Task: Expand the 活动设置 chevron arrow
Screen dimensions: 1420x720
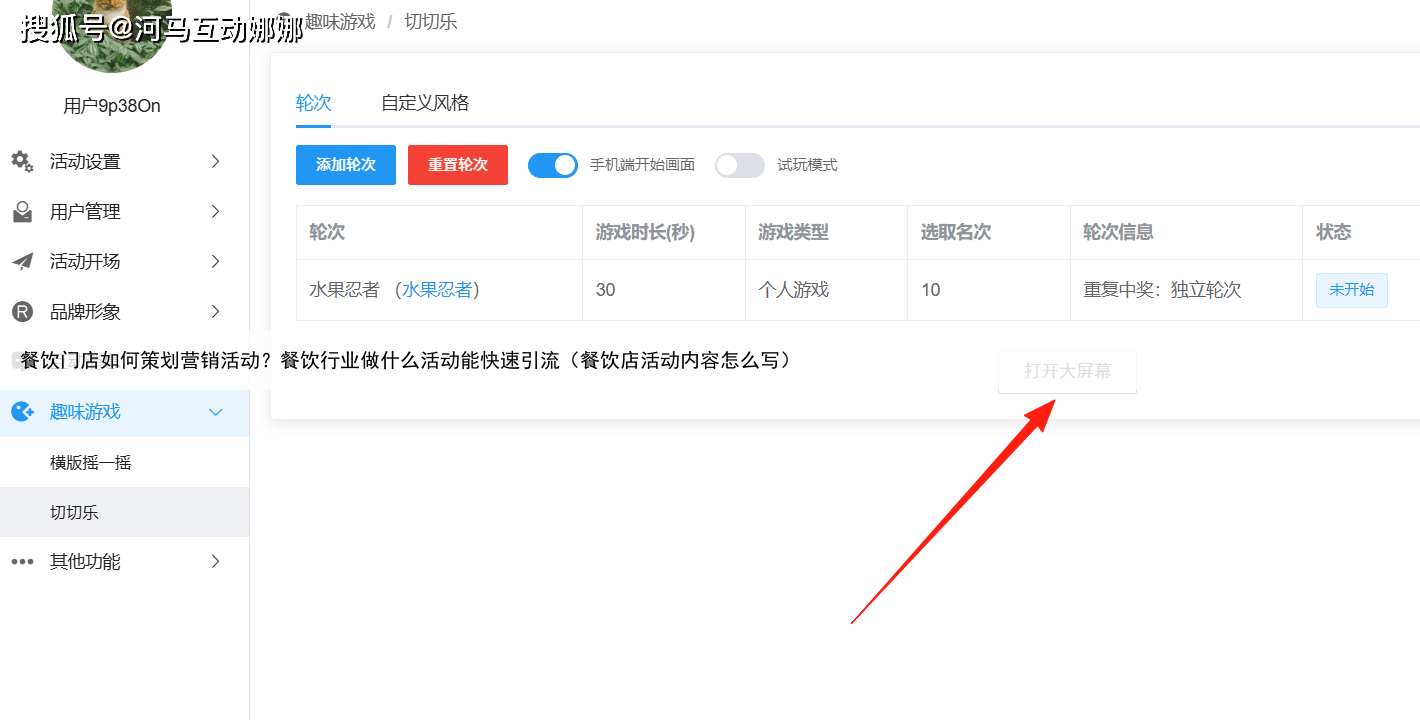Action: pyautogui.click(x=215, y=161)
